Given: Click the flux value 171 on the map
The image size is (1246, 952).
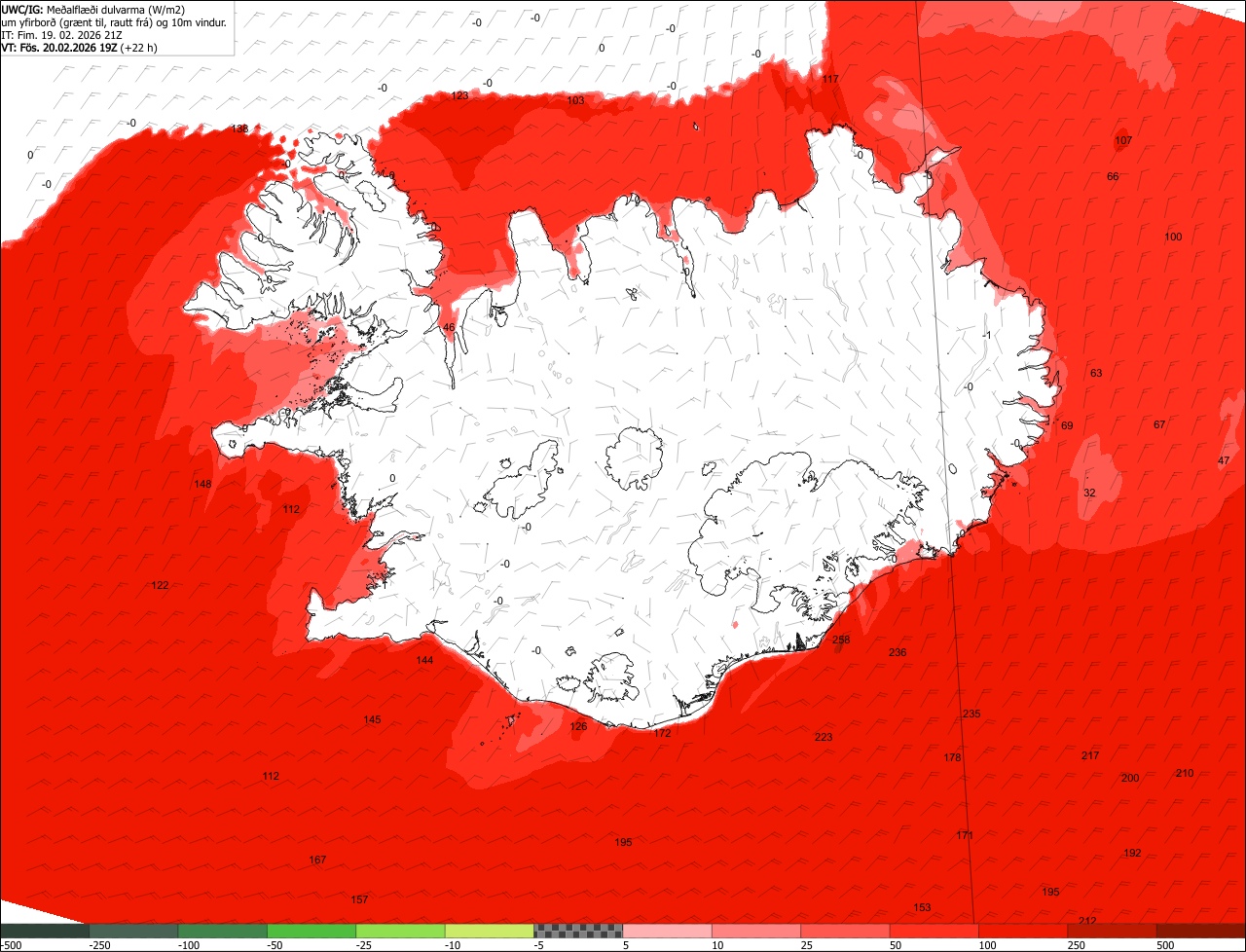Looking at the screenshot, I should [964, 835].
